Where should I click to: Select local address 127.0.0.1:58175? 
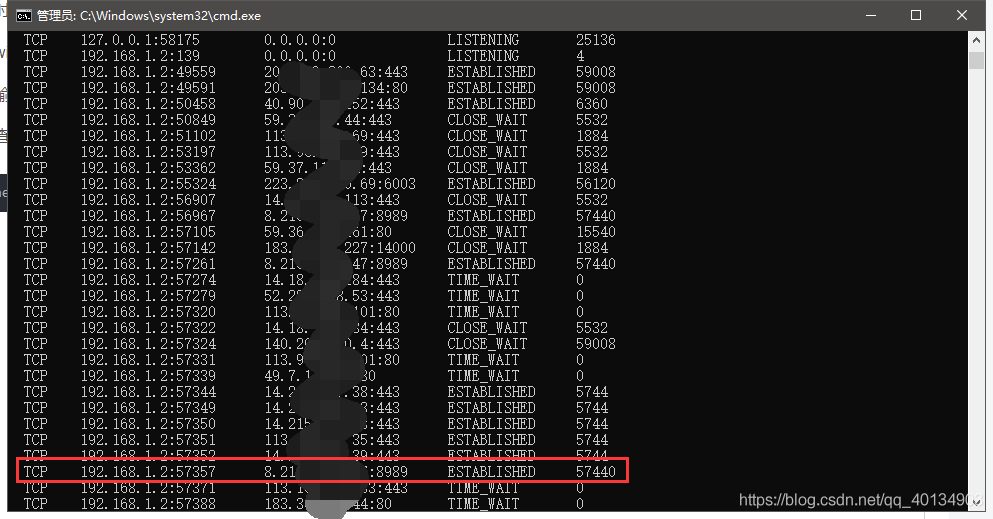(140, 40)
